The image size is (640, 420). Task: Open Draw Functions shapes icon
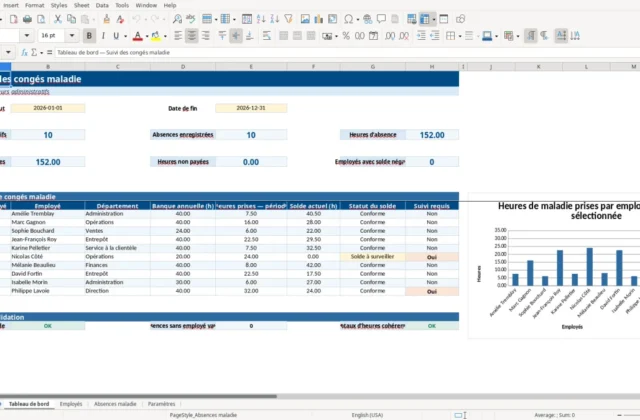tap(460, 19)
